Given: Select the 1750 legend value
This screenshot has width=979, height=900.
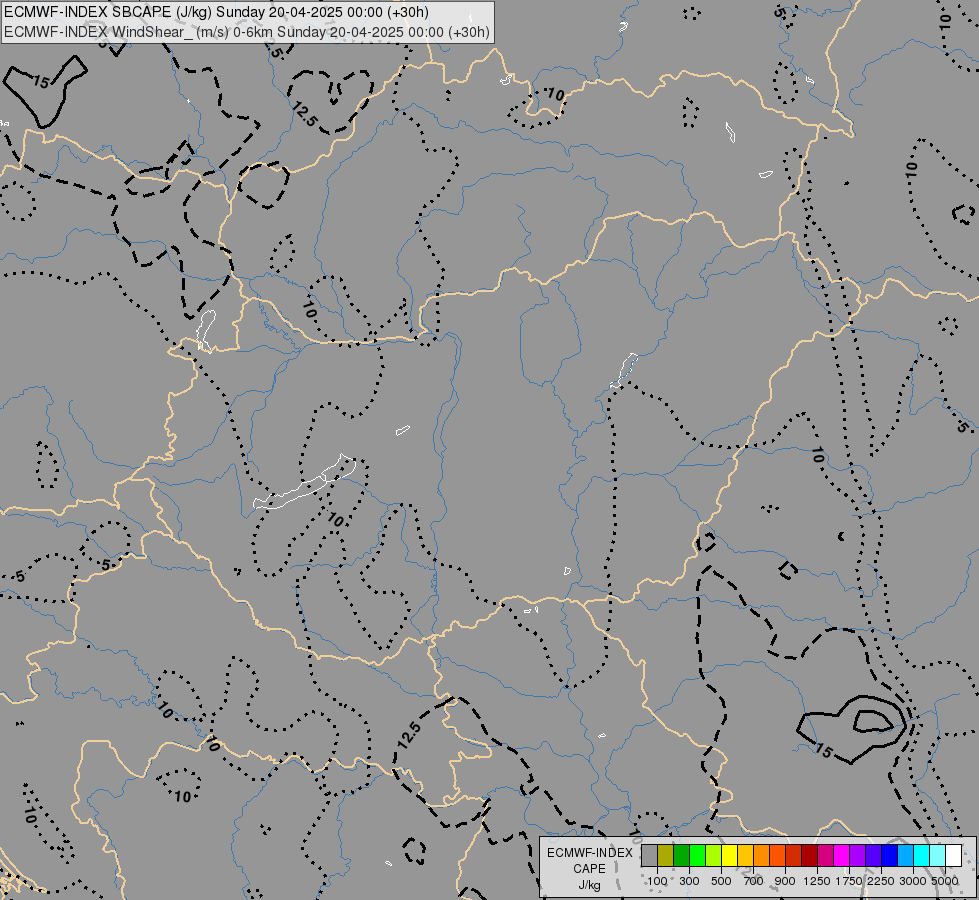Looking at the screenshot, I should (849, 881).
